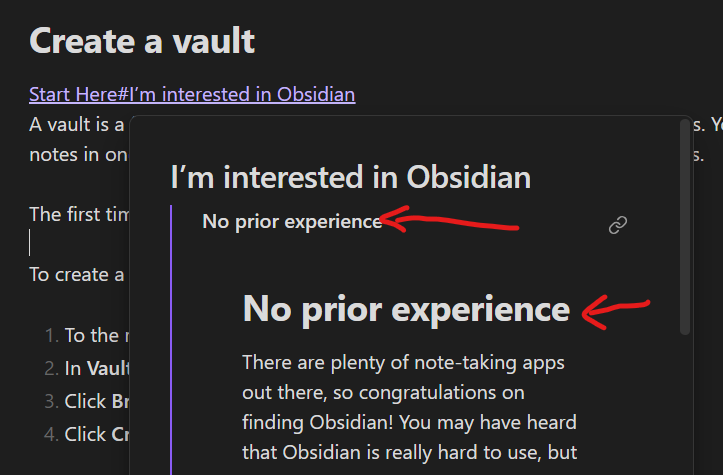The image size is (723, 475).
Task: Select list item 3 "Click Br"
Action: 87,401
